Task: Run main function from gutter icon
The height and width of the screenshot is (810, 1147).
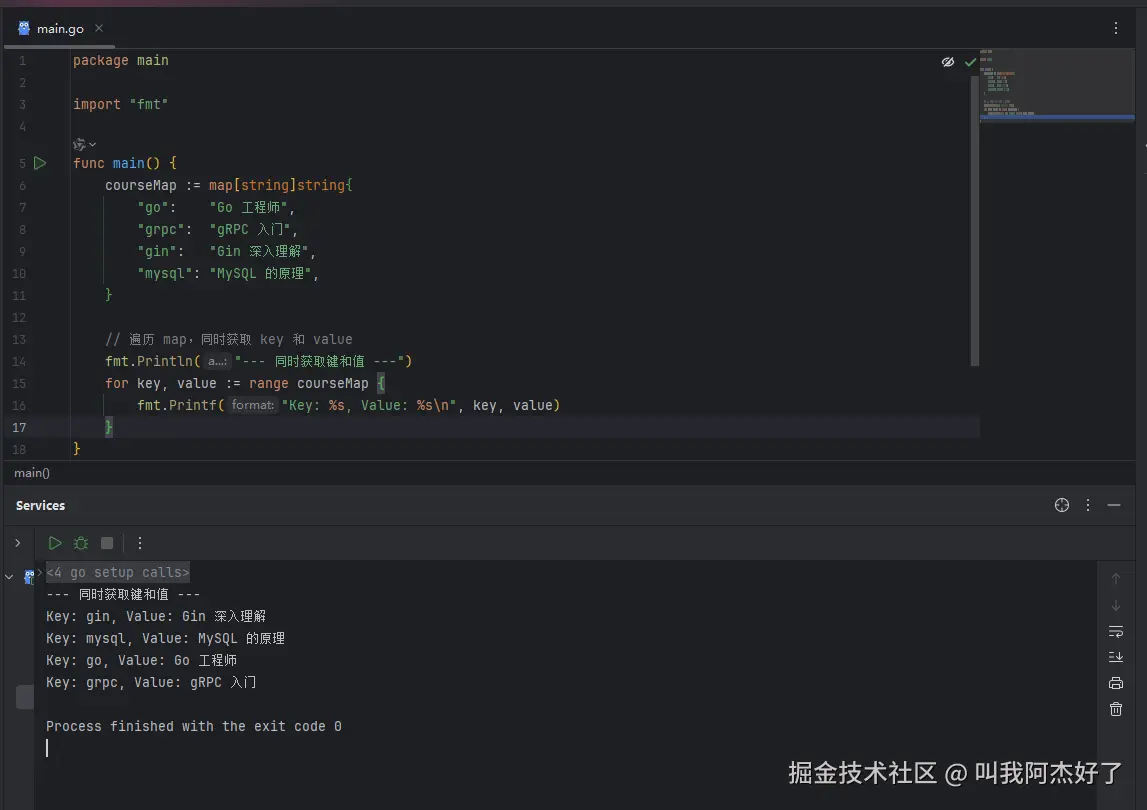Action: (x=40, y=163)
